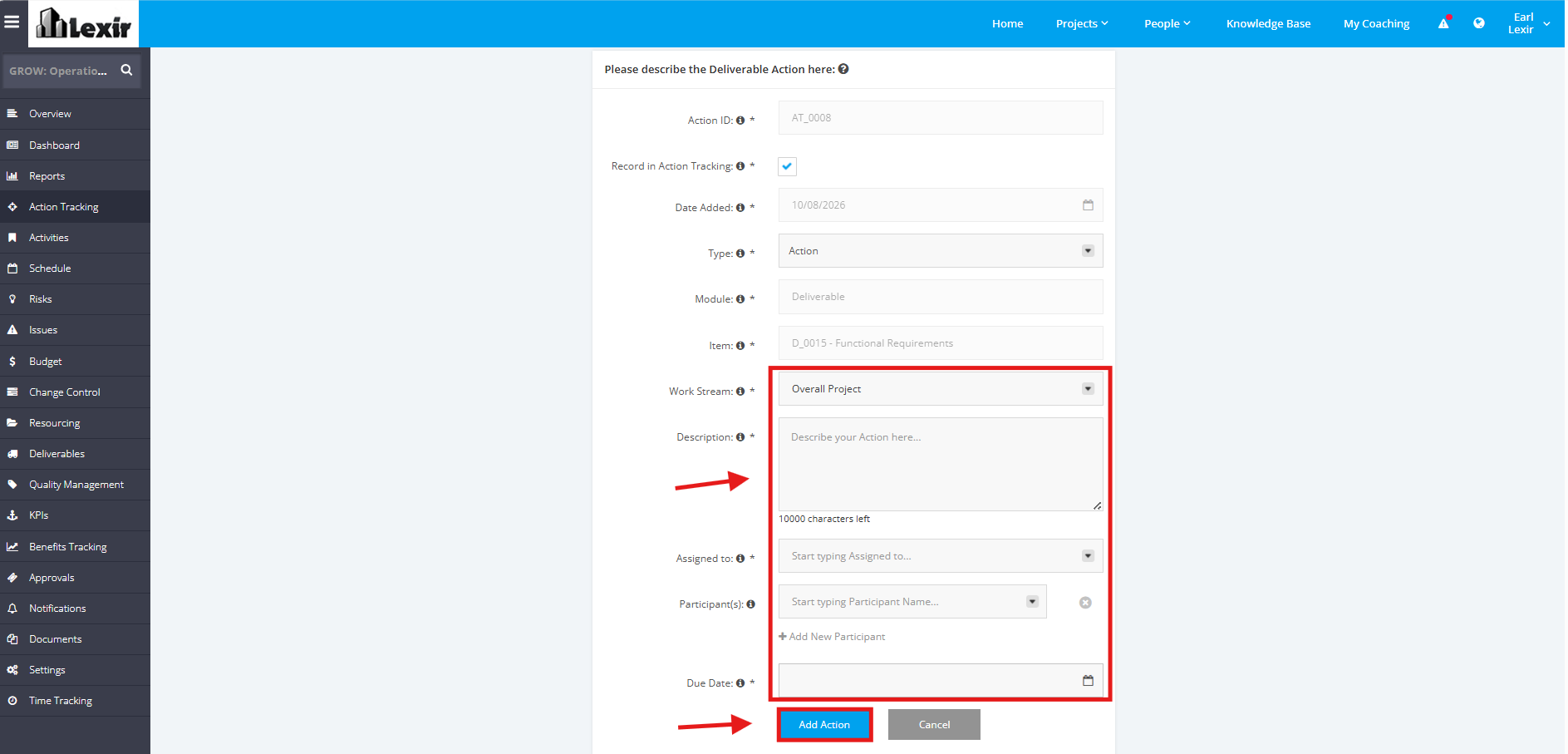Screen dimensions: 1568x754
Task: Open the Type dropdown showing Action
Action: 941,251
